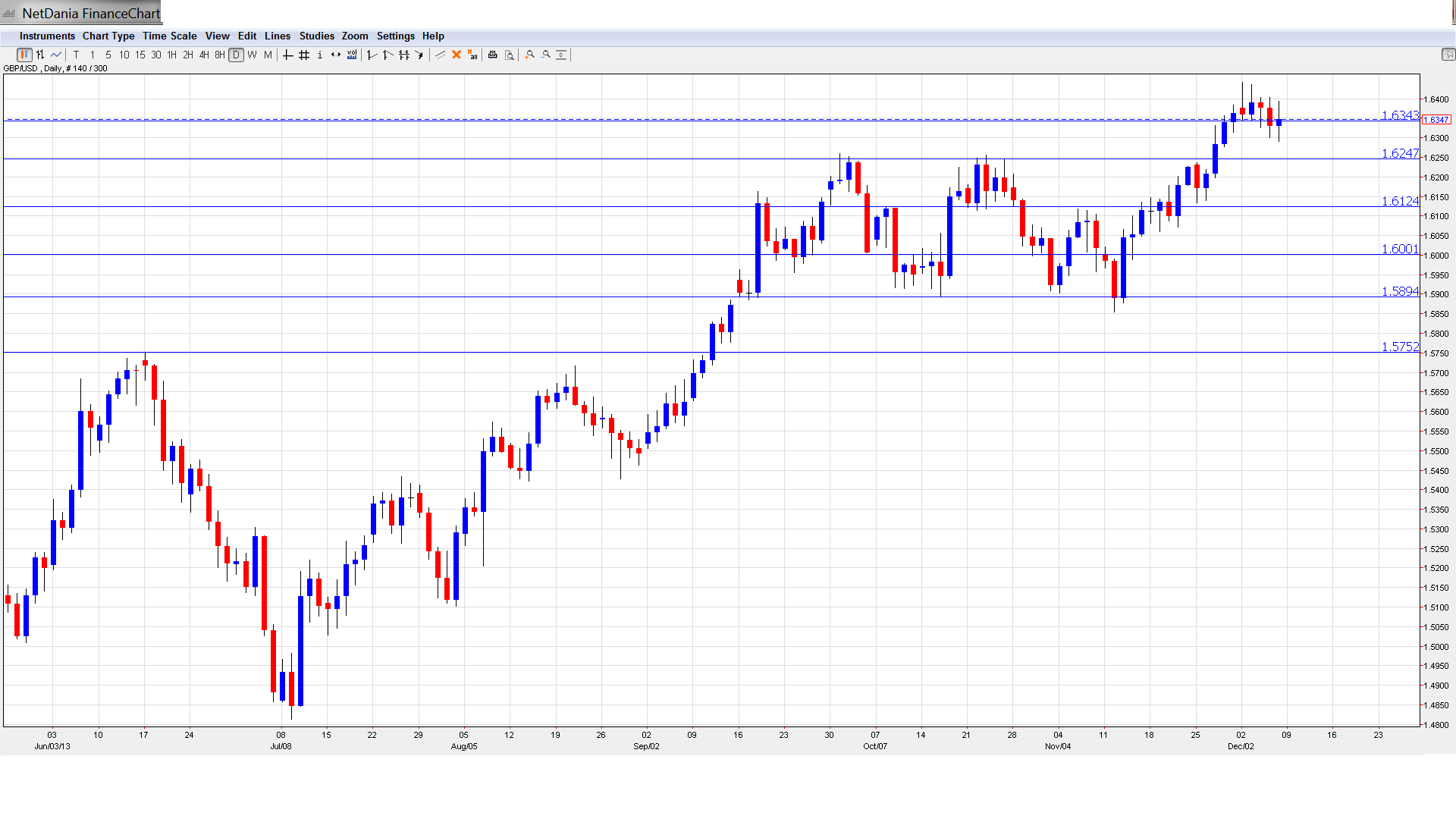Select monthly (M) time scale
This screenshot has height=819, width=1456.
268,55
